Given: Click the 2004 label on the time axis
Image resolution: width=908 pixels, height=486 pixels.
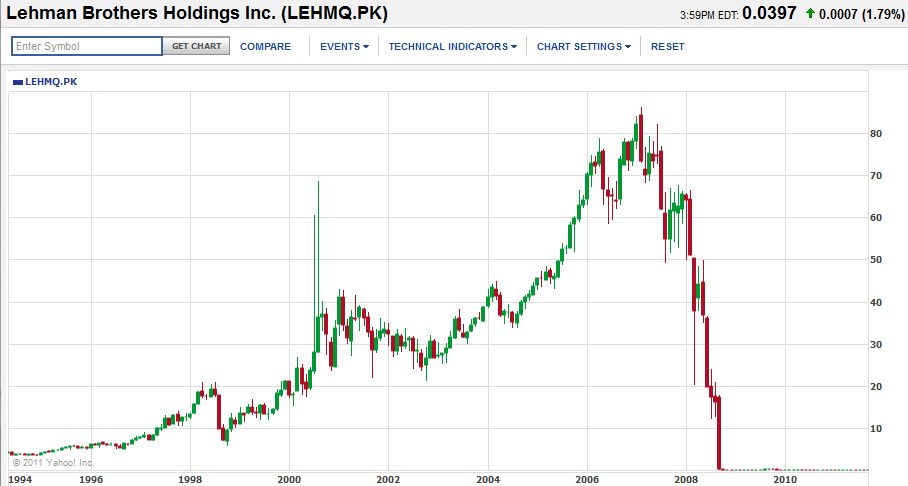Looking at the screenshot, I should coord(488,480).
